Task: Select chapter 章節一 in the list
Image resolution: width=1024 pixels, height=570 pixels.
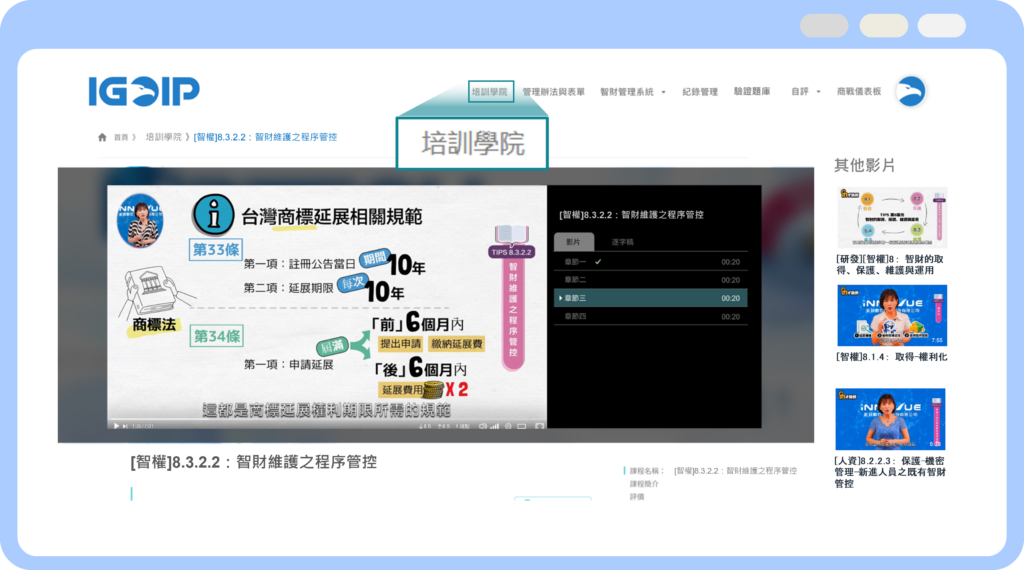Action: click(x=650, y=262)
